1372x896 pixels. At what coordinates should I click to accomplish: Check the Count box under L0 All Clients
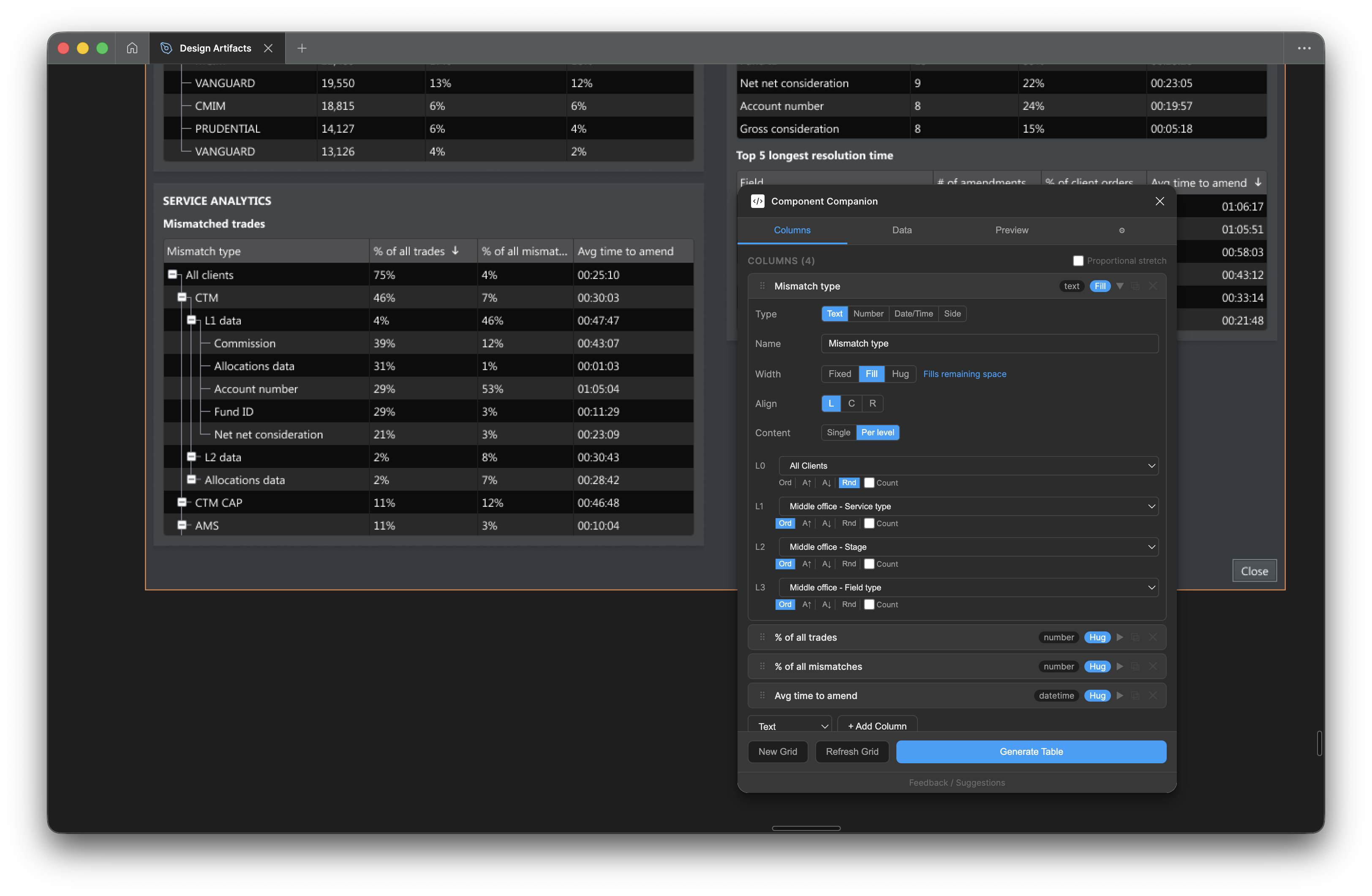coord(869,483)
